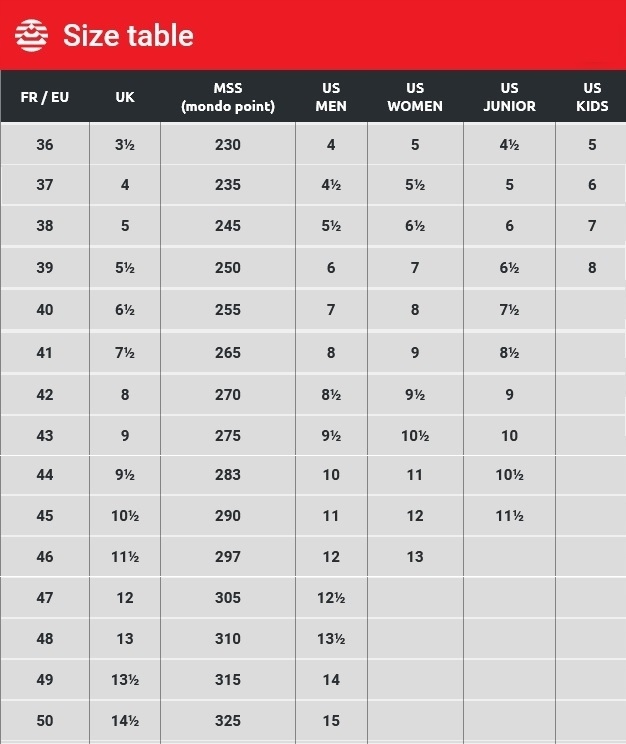The image size is (626, 744).
Task: Click the US WOMEN column header
Action: pos(415,97)
